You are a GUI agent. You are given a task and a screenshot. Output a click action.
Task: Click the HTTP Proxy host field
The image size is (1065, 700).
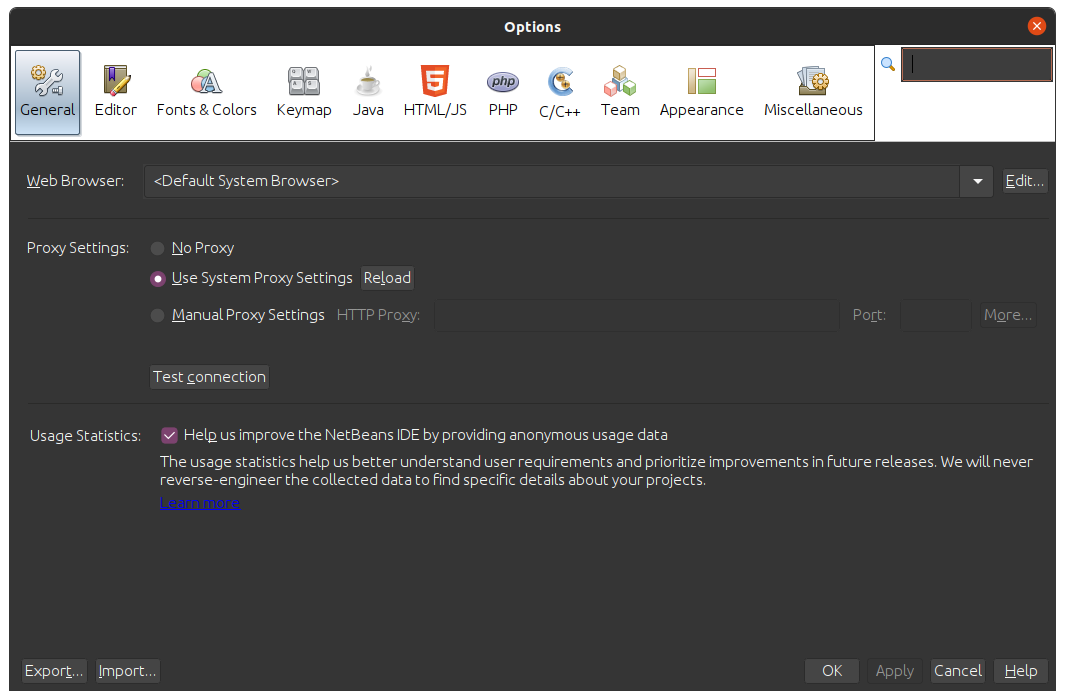tap(636, 316)
